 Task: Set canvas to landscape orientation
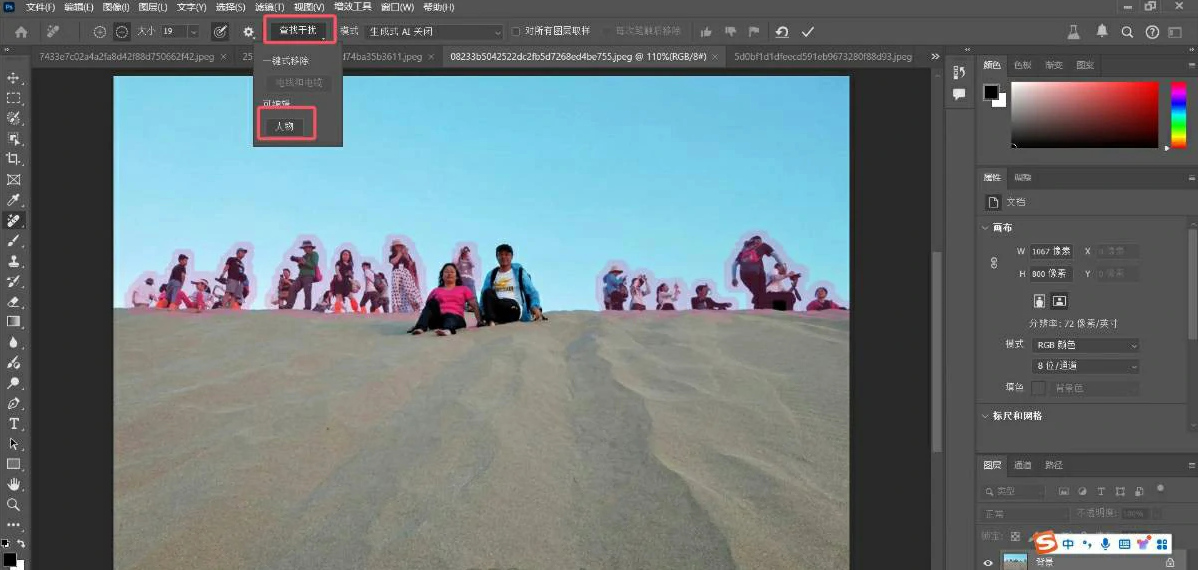(1059, 300)
